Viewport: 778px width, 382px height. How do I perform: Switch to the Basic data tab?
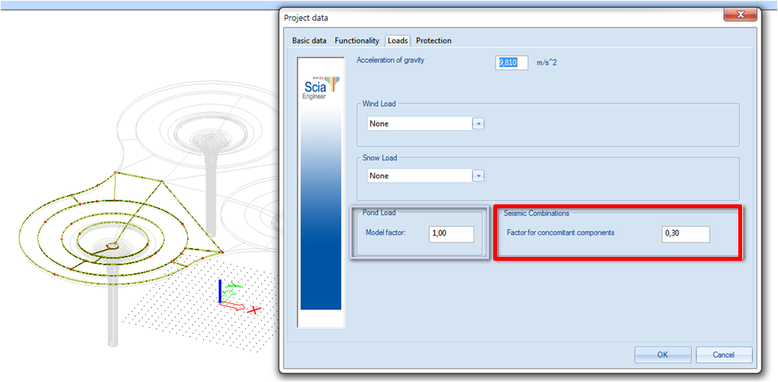309,41
